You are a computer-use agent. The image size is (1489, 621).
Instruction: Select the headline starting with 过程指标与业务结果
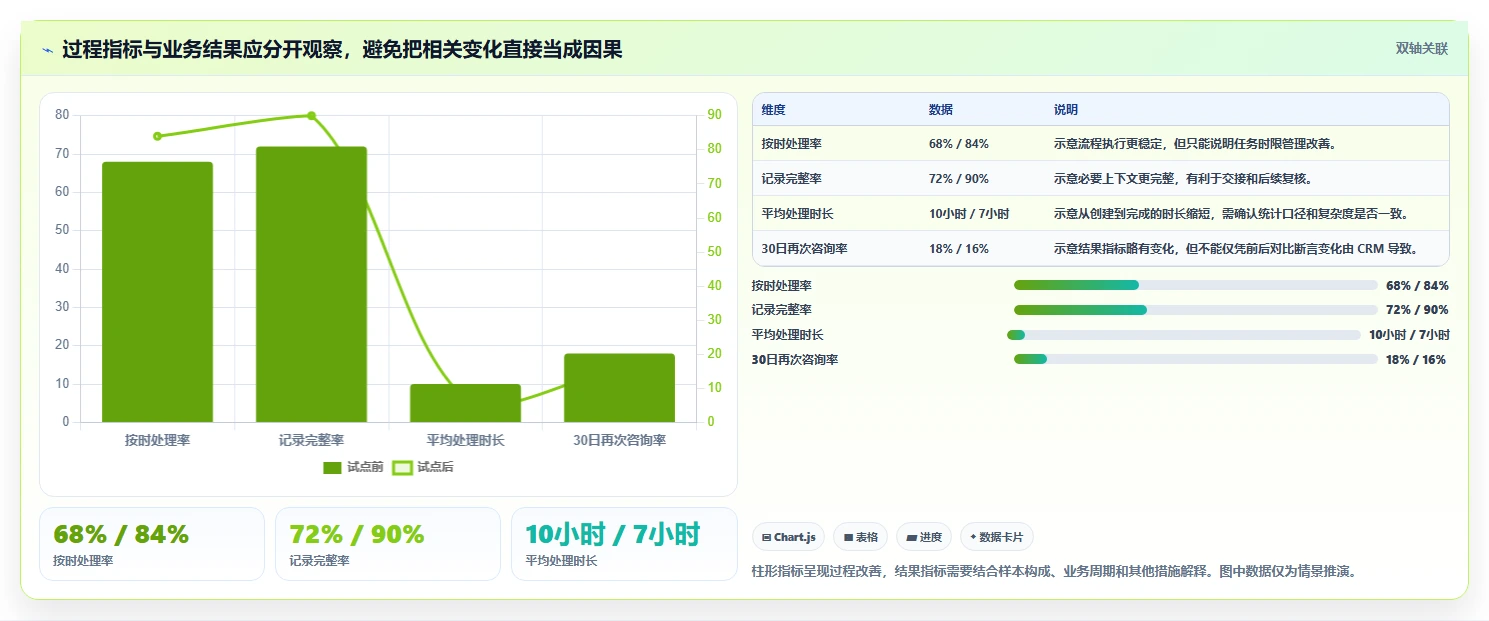click(342, 49)
